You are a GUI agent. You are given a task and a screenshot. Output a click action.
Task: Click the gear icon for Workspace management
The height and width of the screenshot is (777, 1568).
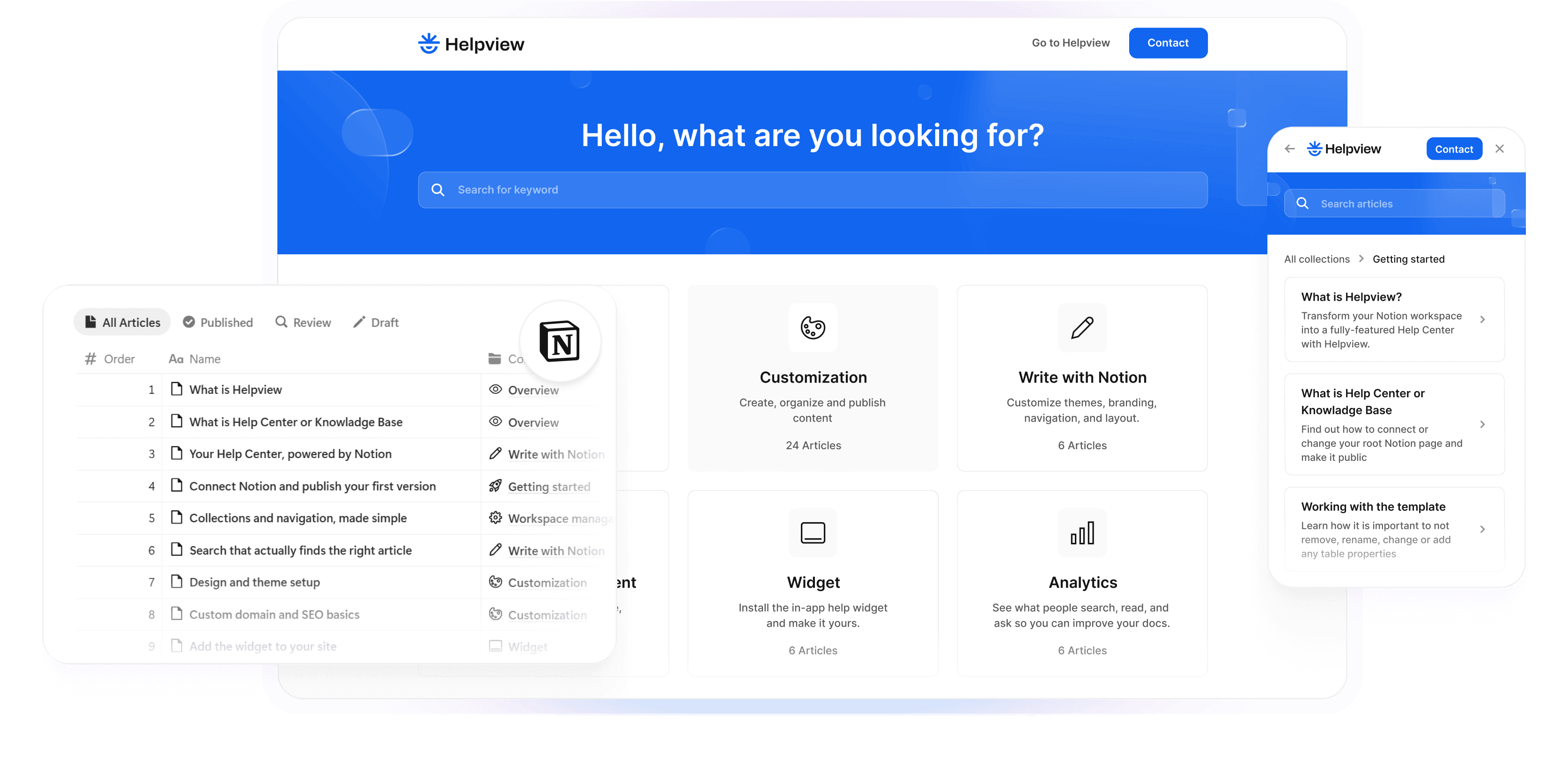tap(495, 518)
